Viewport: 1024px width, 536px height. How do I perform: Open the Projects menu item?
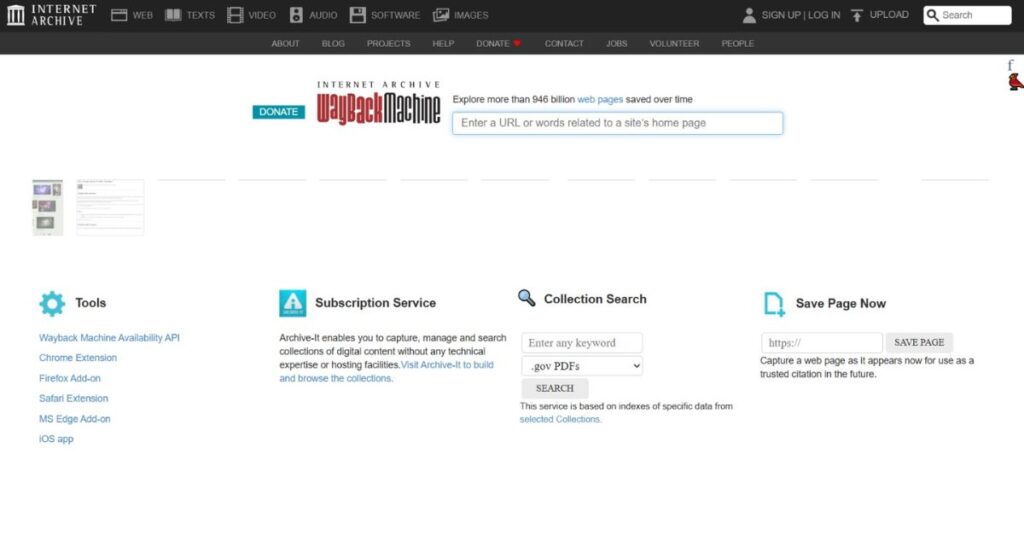click(389, 44)
